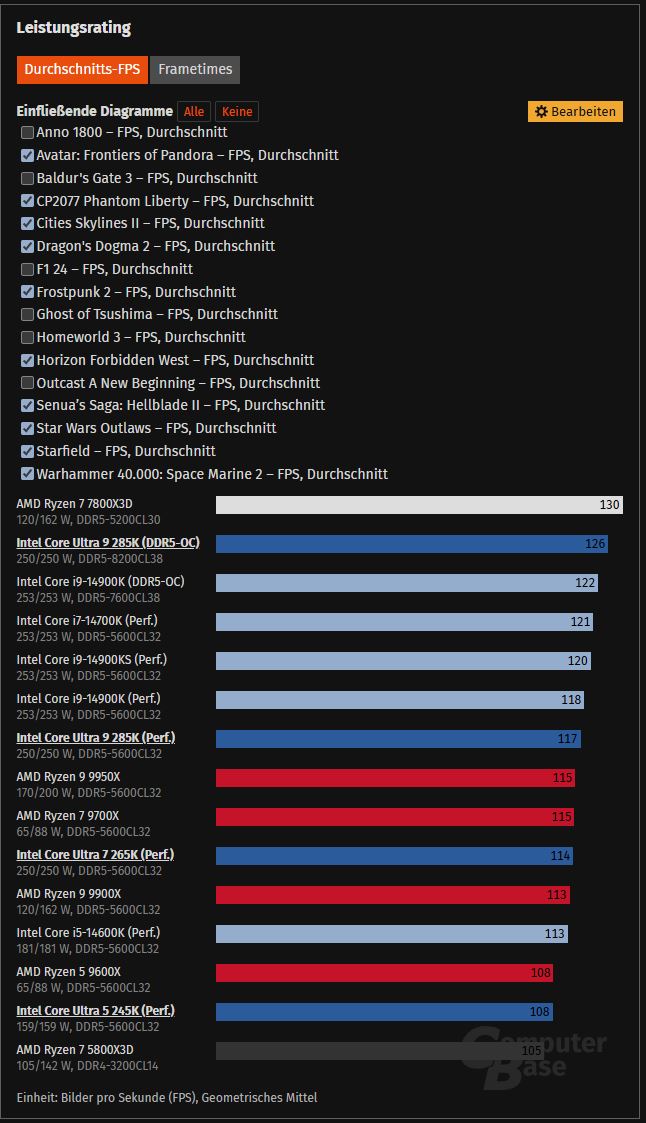
Task: Enable the Homeworld 3 checkbox
Action: pyautogui.click(x=27, y=337)
